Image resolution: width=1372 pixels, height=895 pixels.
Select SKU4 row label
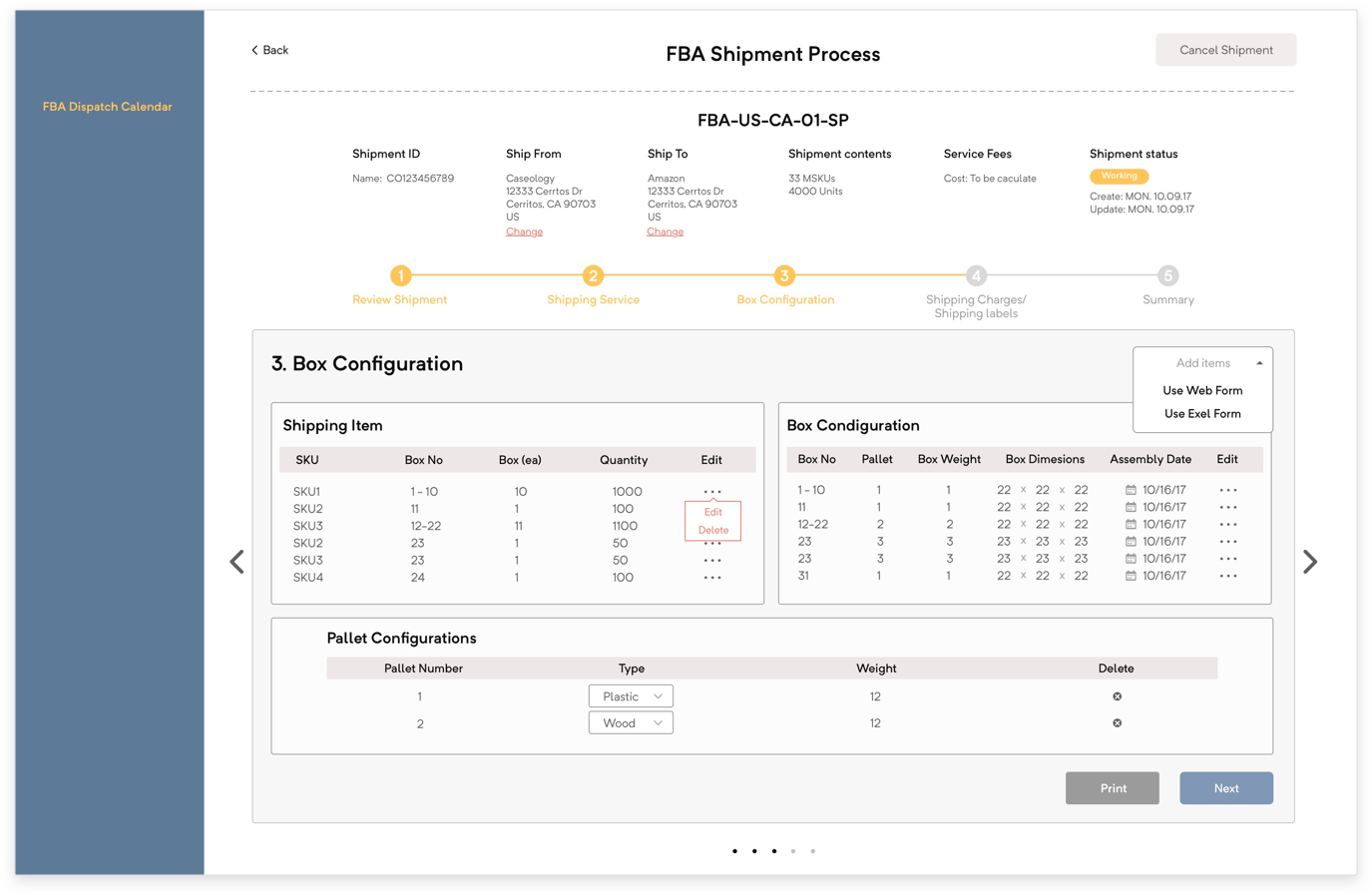click(x=307, y=577)
